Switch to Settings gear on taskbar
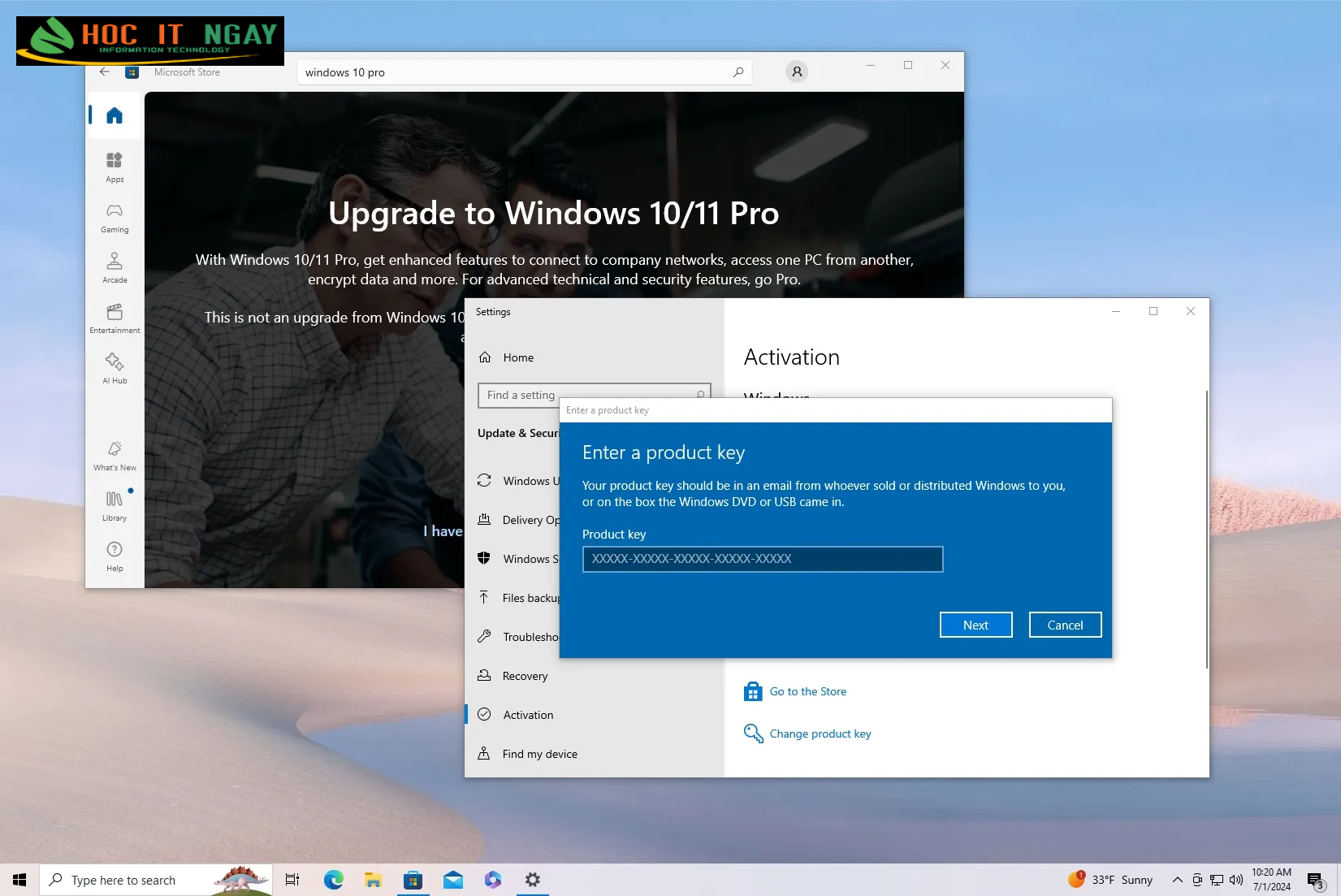The image size is (1341, 896). (533, 880)
